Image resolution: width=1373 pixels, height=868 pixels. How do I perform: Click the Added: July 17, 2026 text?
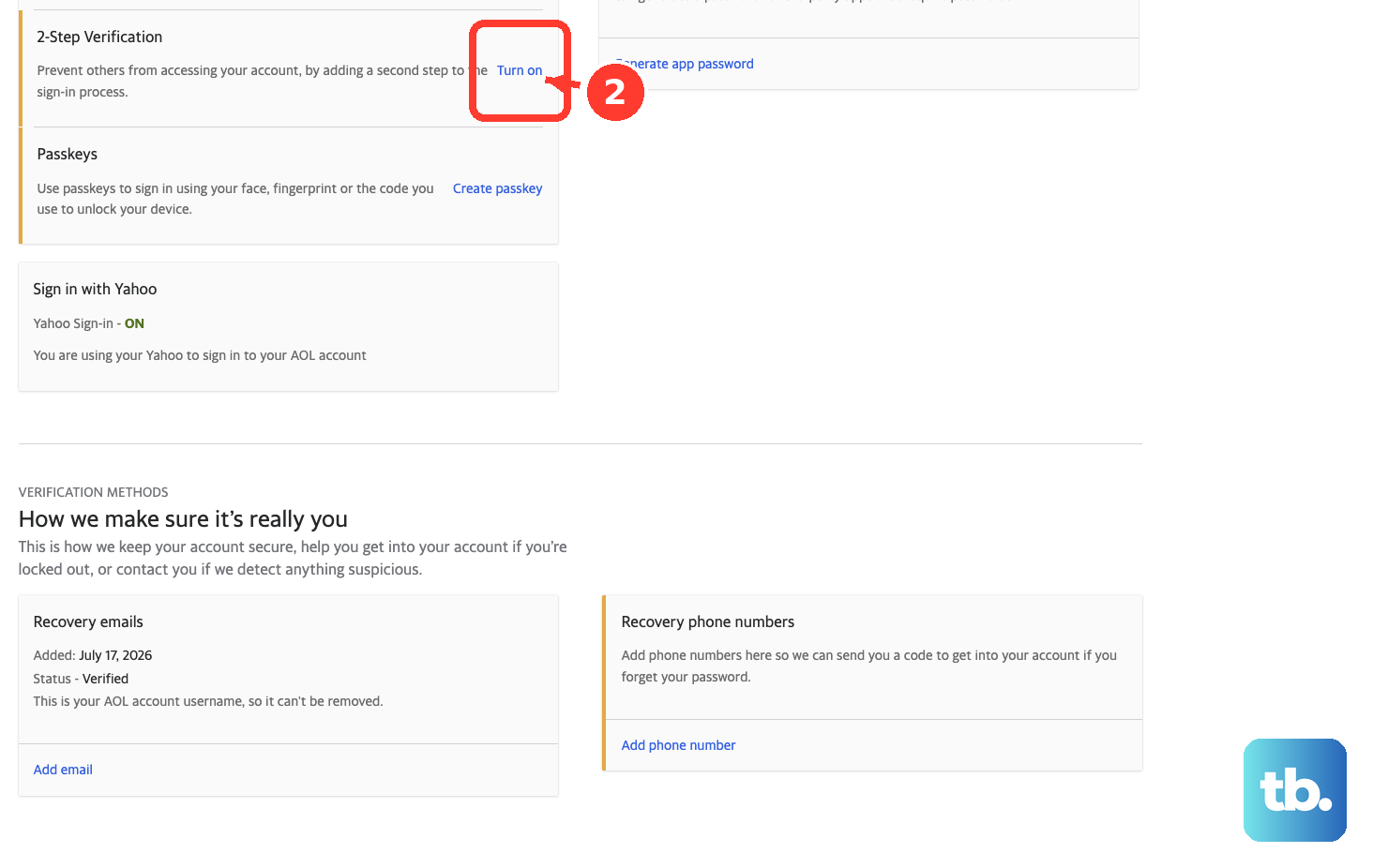93,655
